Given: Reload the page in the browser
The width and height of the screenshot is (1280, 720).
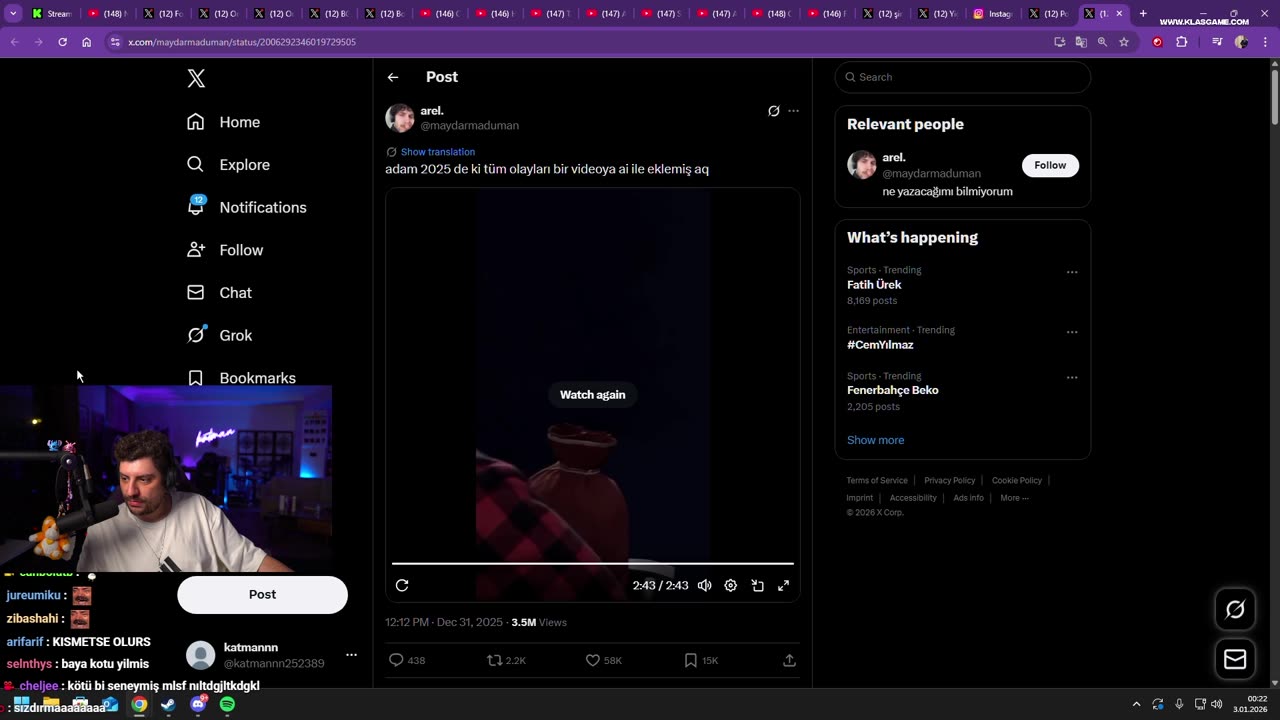Looking at the screenshot, I should click(62, 42).
